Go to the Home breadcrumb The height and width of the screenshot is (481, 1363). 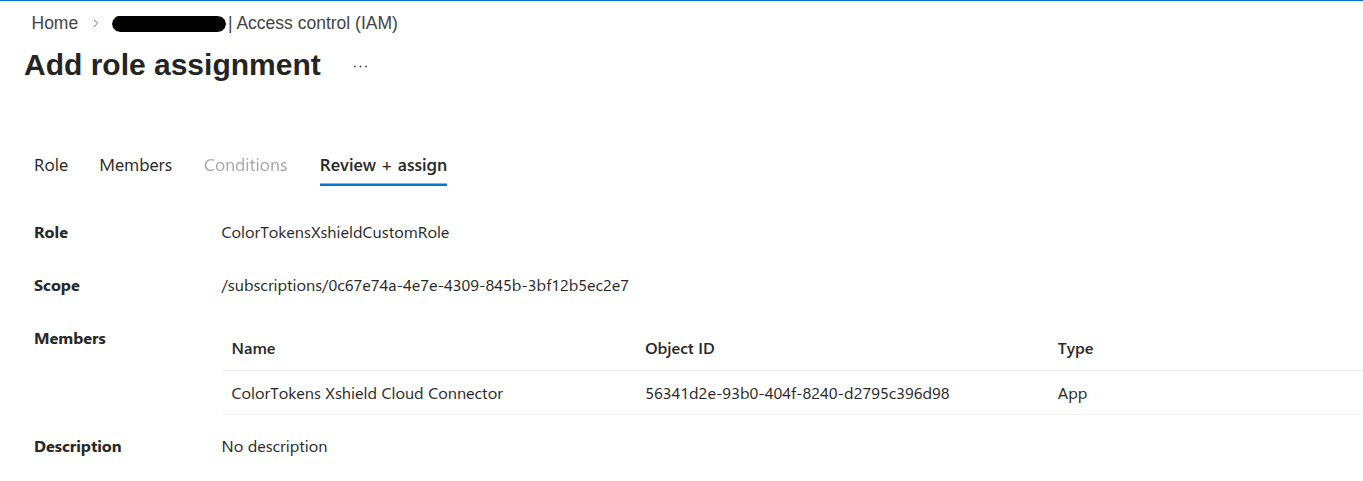pos(54,23)
